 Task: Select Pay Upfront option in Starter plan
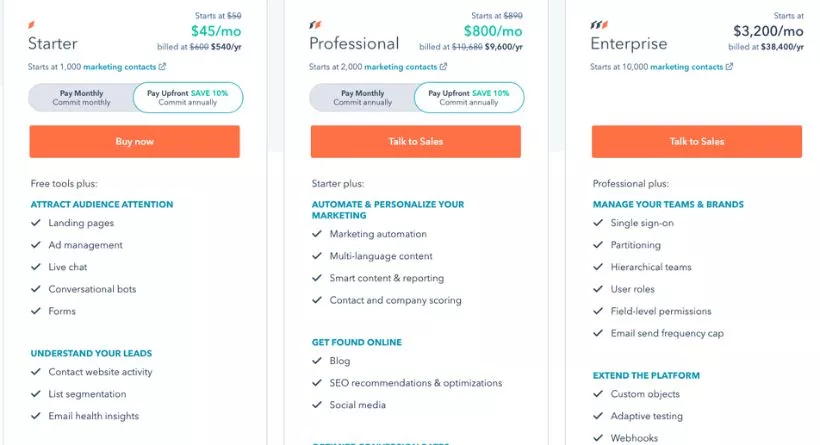(x=188, y=97)
